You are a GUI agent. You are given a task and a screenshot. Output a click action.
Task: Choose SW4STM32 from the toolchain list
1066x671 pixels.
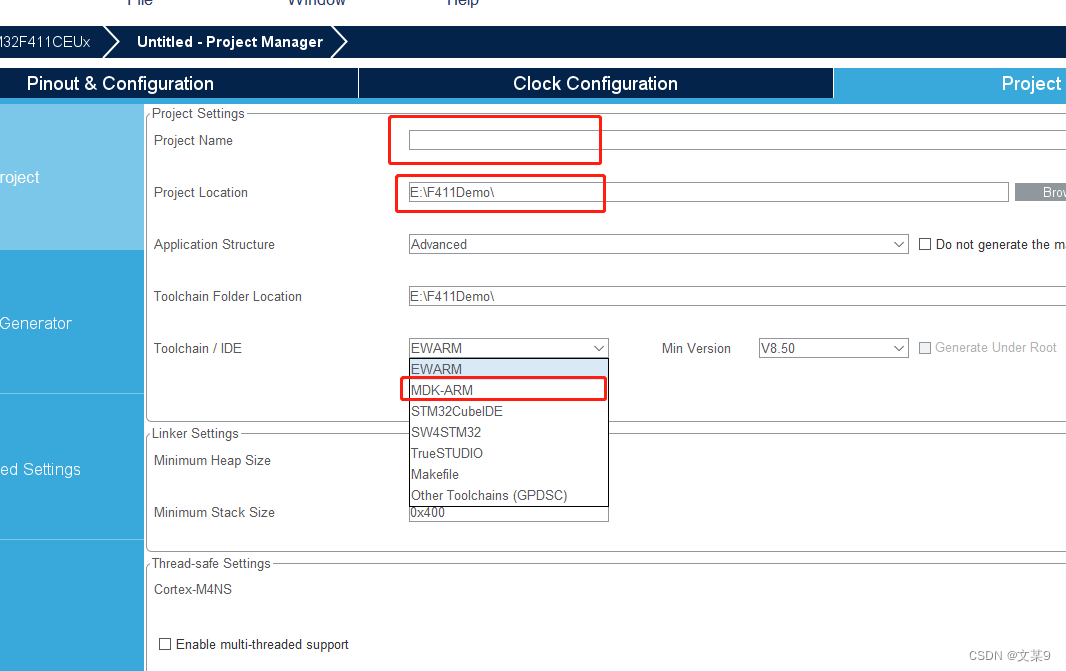509,432
